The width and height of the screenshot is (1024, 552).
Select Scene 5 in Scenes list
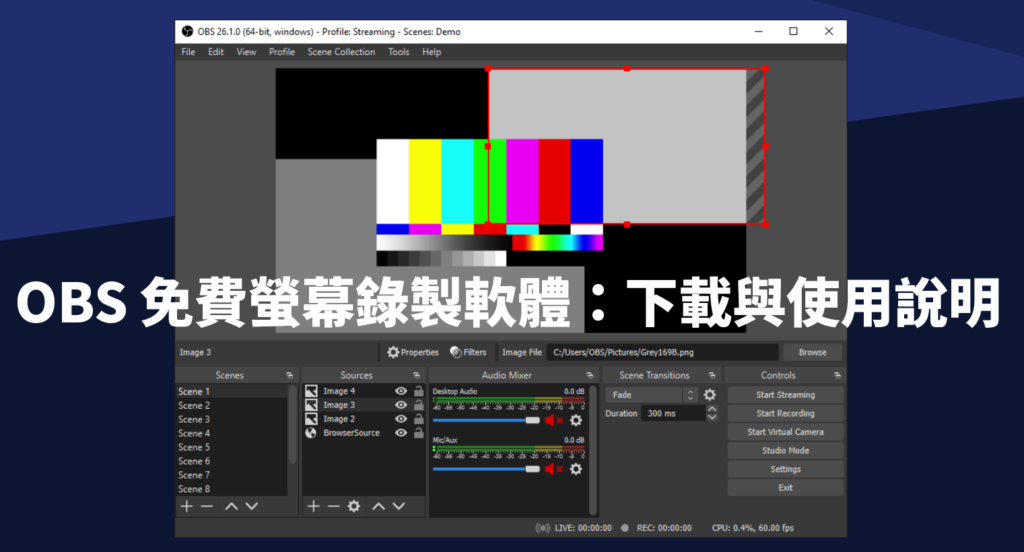[231, 447]
